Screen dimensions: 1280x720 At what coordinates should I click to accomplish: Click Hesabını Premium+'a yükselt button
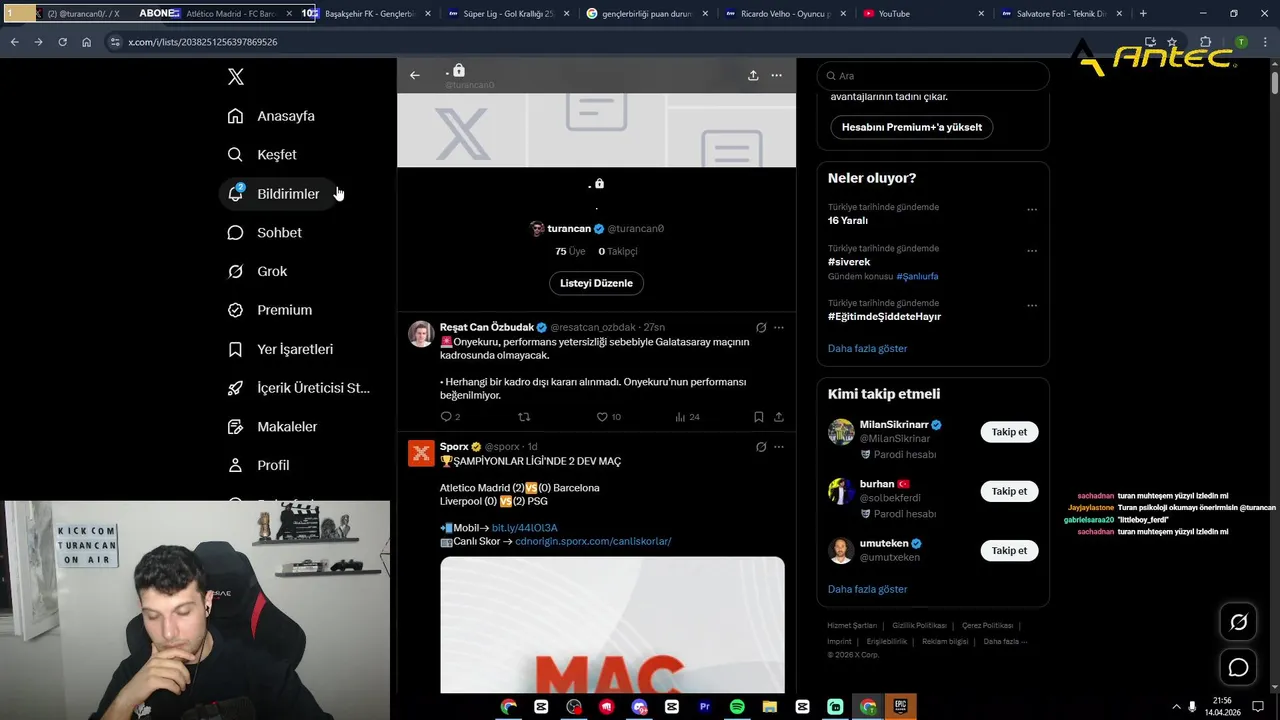[911, 127]
